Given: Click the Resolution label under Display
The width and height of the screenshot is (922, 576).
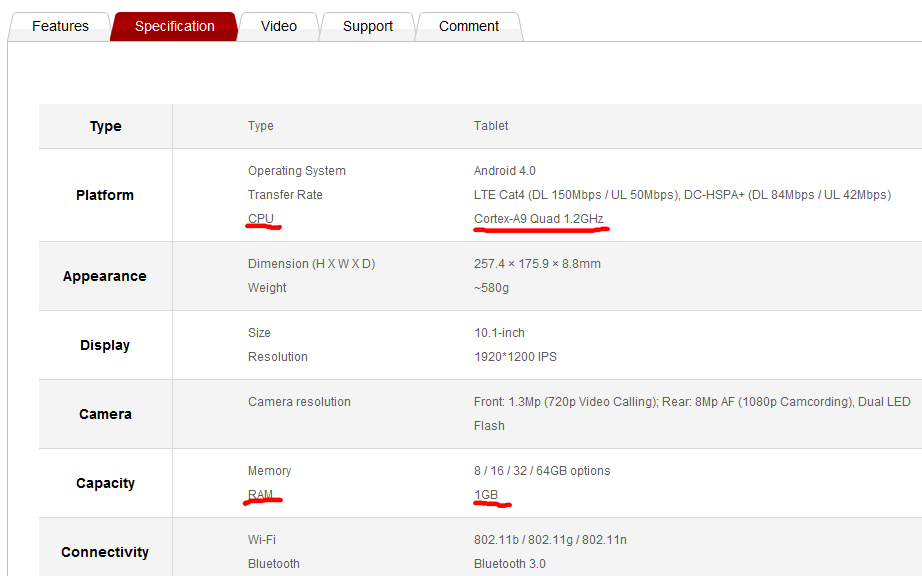Looking at the screenshot, I should (278, 357).
